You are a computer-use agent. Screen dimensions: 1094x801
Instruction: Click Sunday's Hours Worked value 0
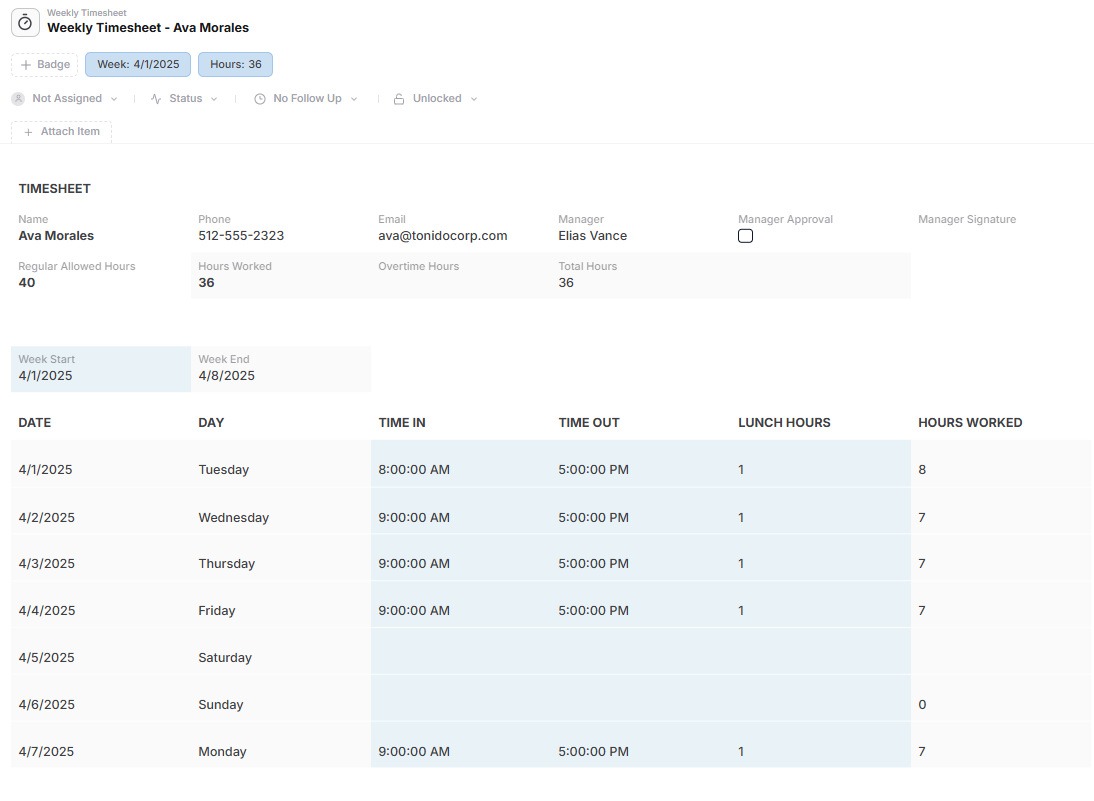(x=922, y=705)
